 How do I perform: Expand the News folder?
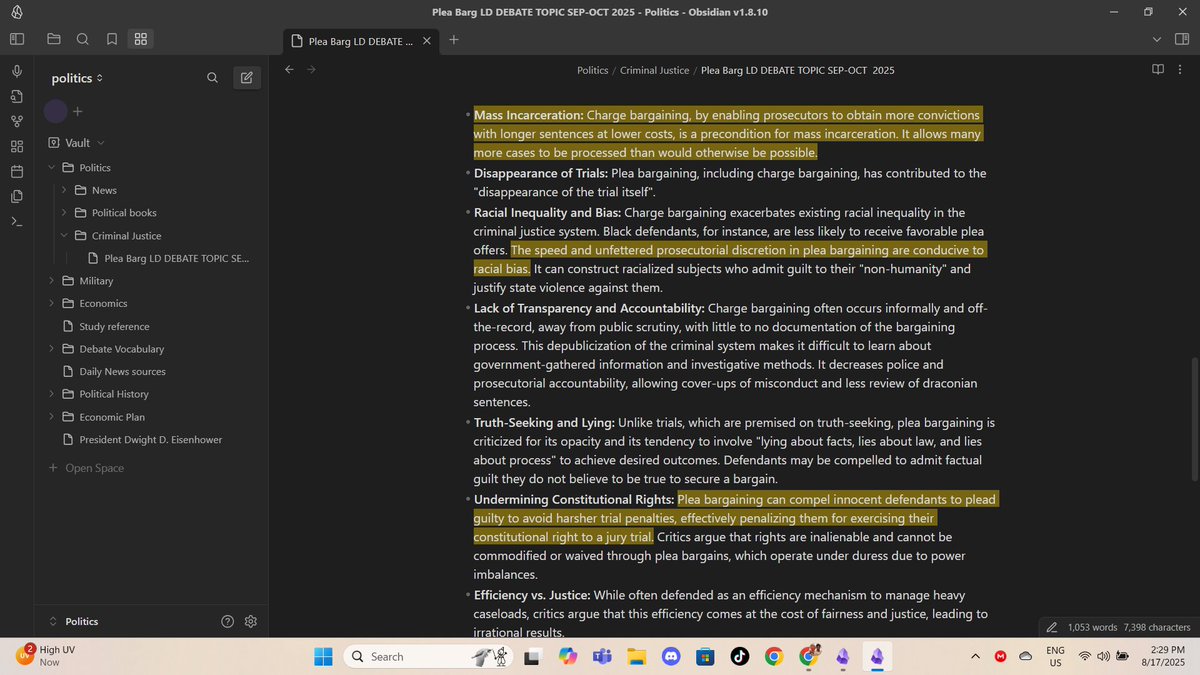point(63,190)
